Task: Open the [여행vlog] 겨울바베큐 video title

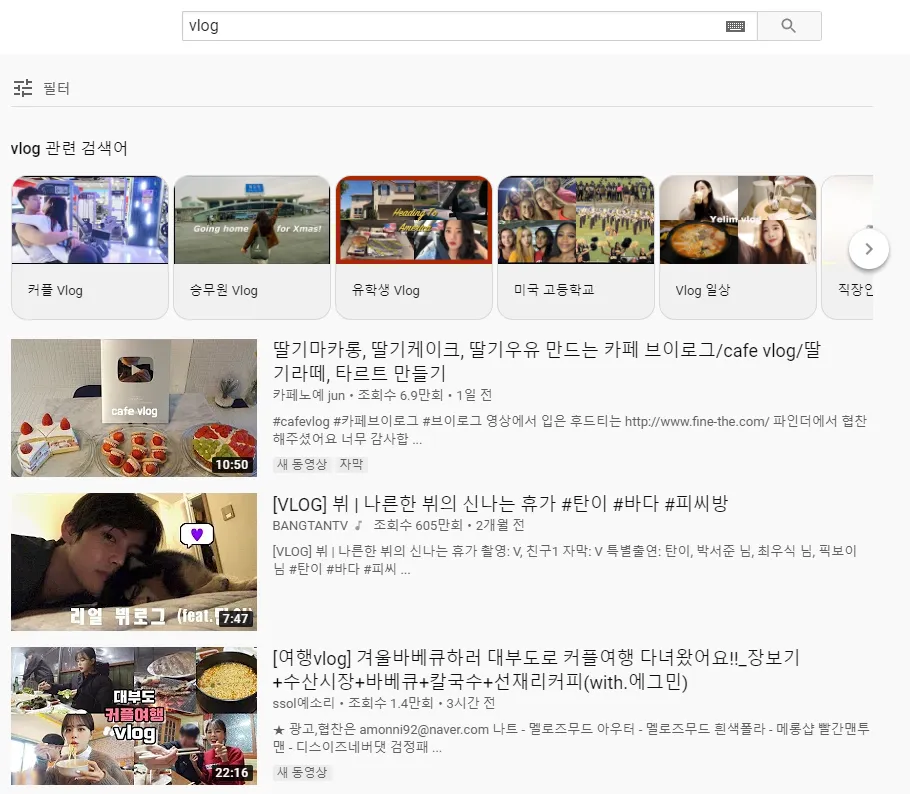Action: (x=536, y=670)
